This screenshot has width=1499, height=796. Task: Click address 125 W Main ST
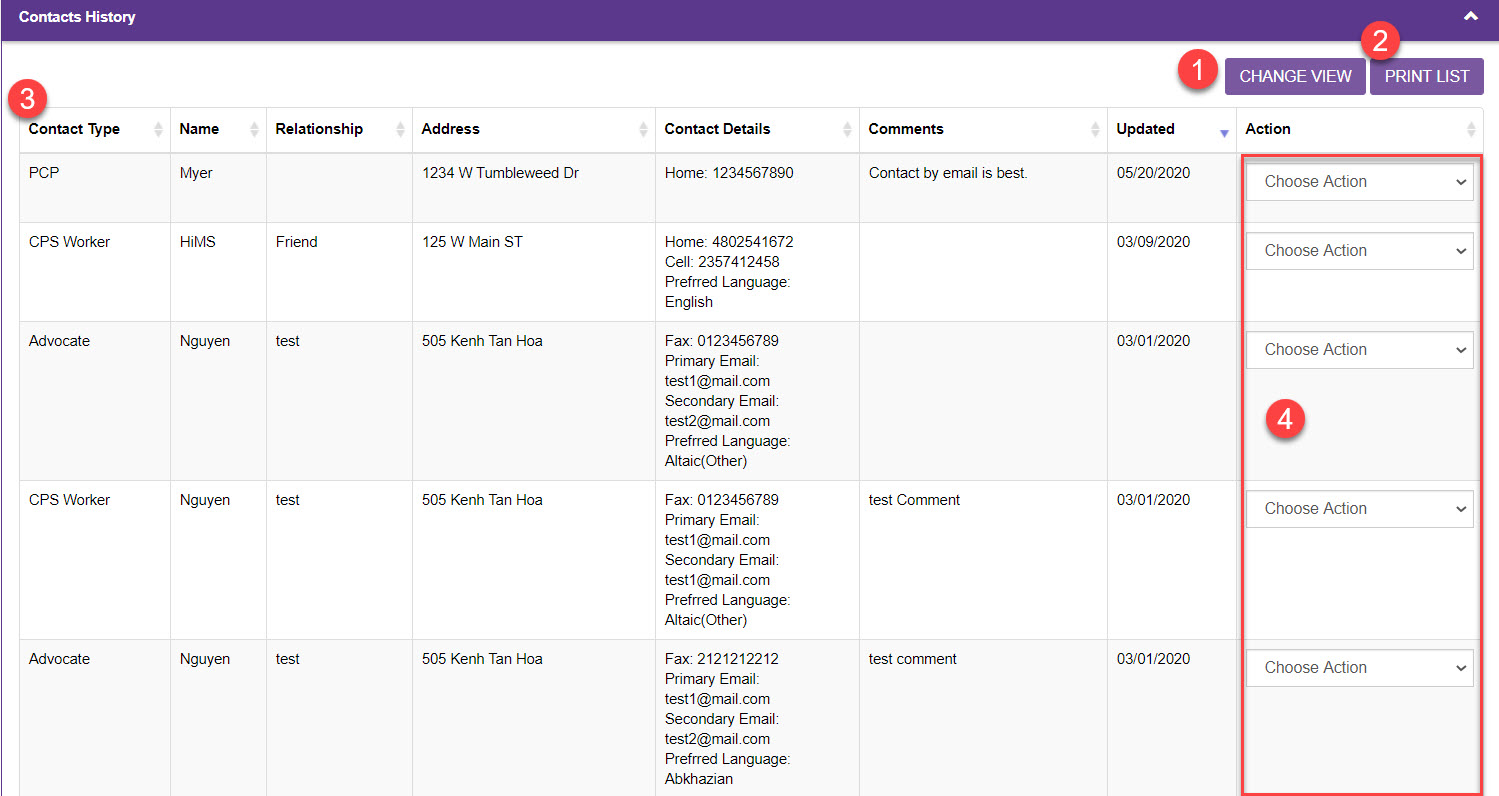pyautogui.click(x=472, y=242)
